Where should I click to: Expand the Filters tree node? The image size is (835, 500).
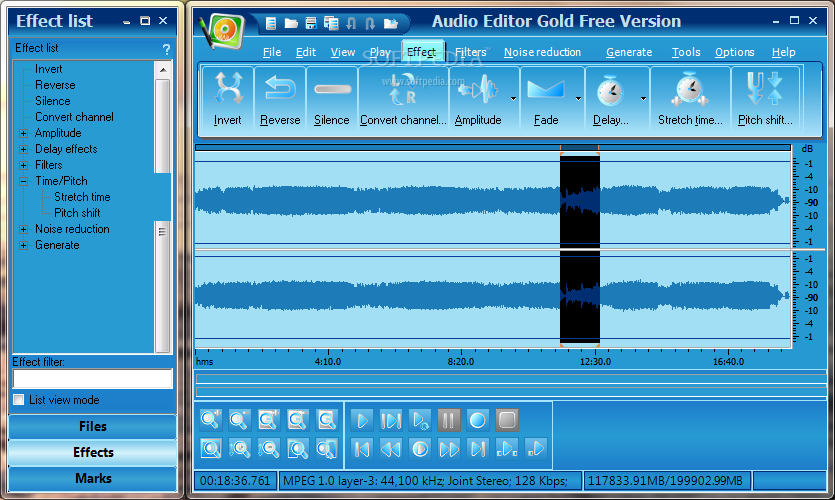[23, 165]
